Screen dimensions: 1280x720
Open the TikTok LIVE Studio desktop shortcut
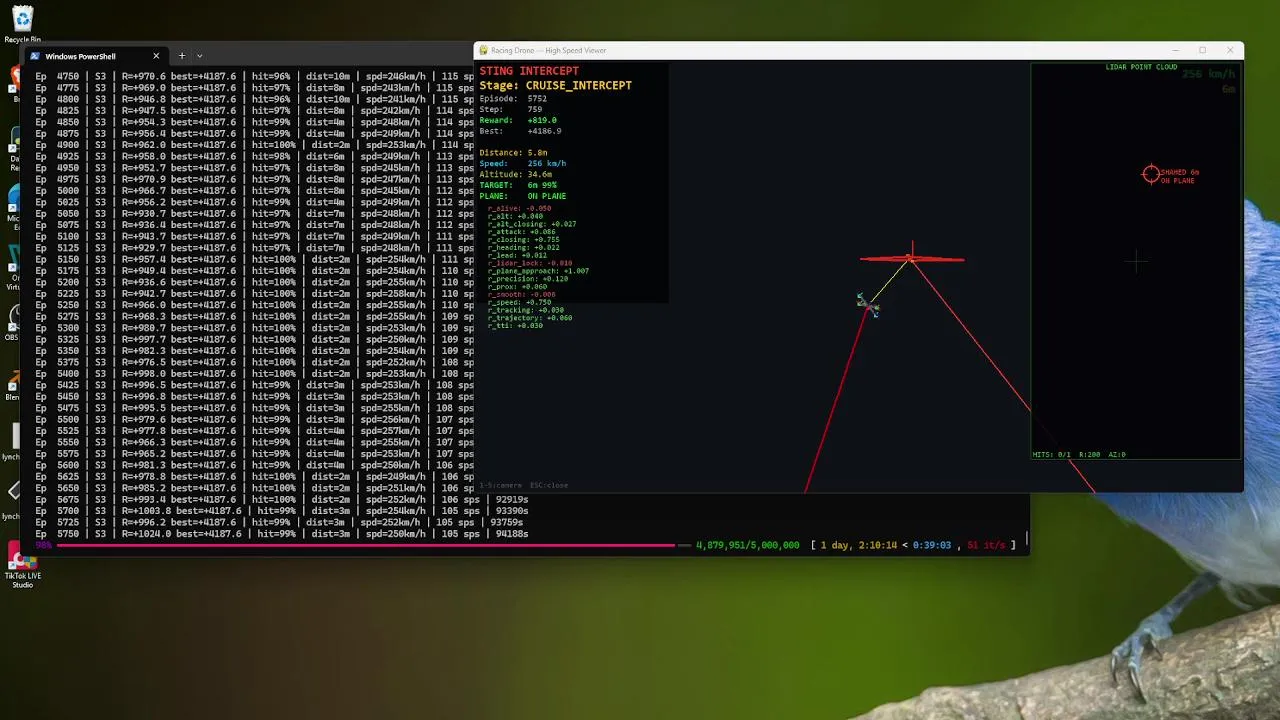(x=21, y=567)
